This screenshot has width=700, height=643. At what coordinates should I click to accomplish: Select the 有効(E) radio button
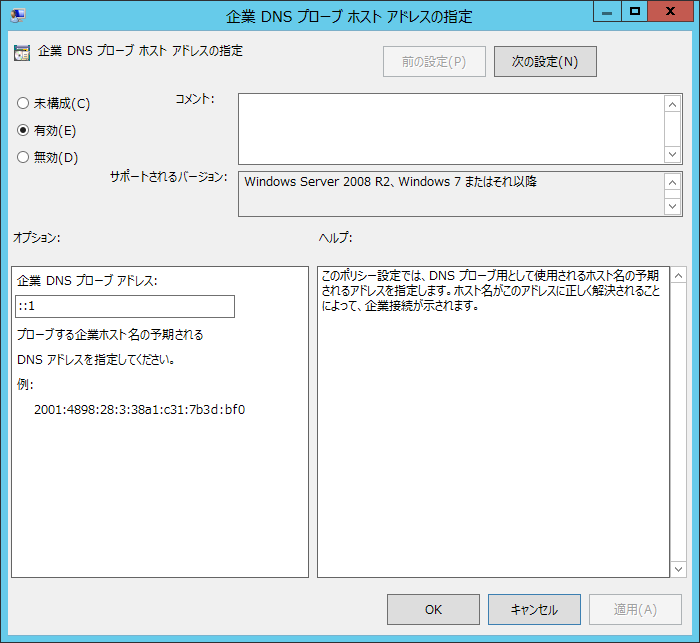point(23,130)
